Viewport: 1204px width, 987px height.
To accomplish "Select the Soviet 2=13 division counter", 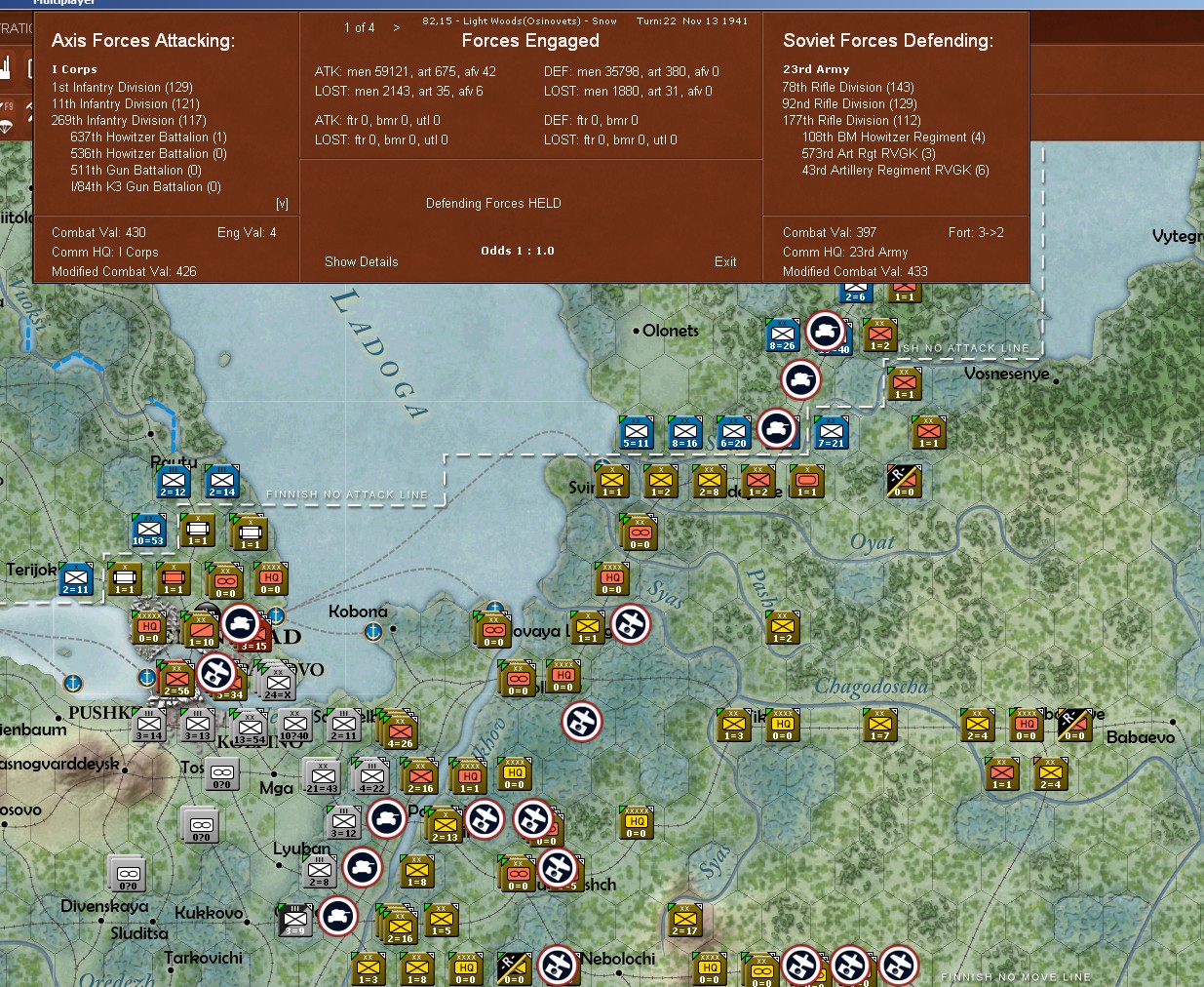I will coord(446,826).
